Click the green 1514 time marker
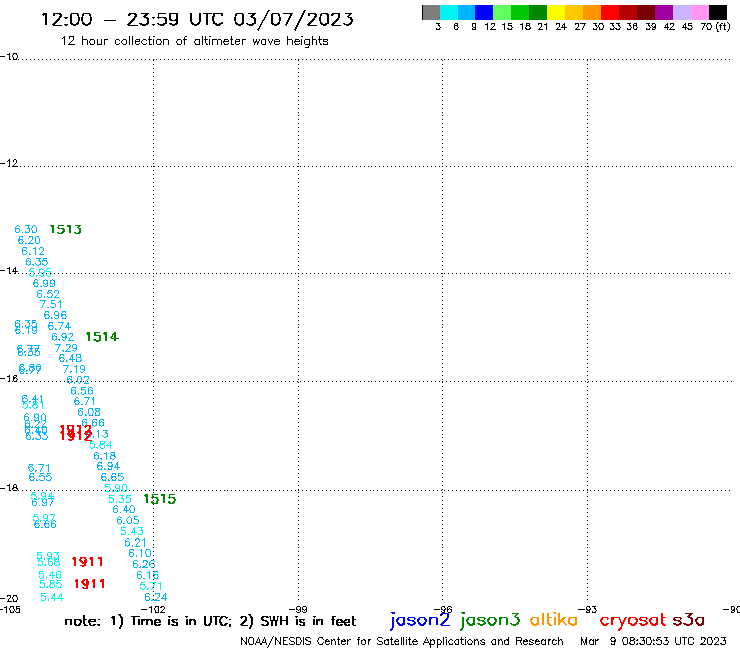The width and height of the screenshot is (740, 650). (102, 337)
